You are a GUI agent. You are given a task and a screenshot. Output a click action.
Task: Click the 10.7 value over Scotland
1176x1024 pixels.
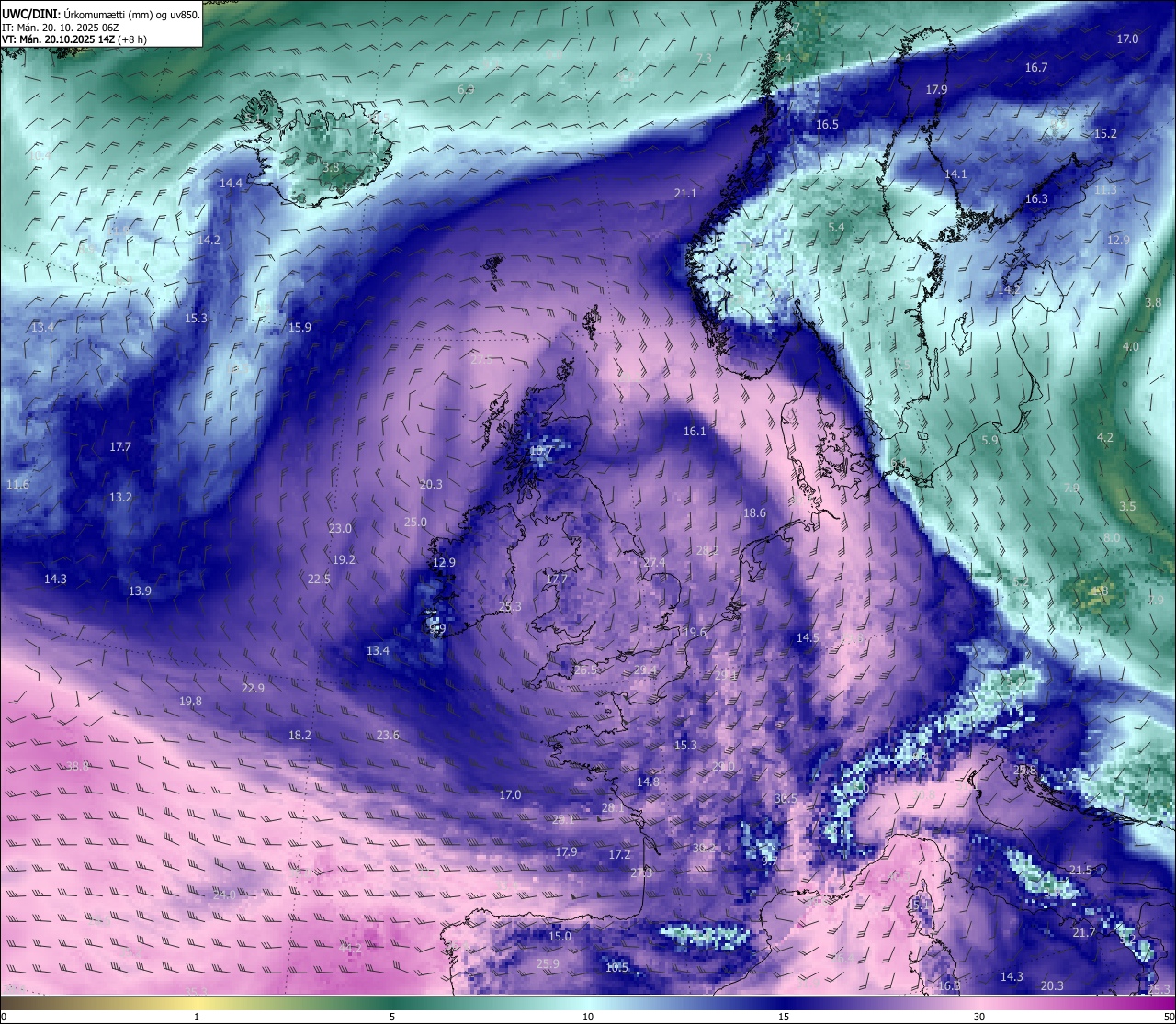540,450
